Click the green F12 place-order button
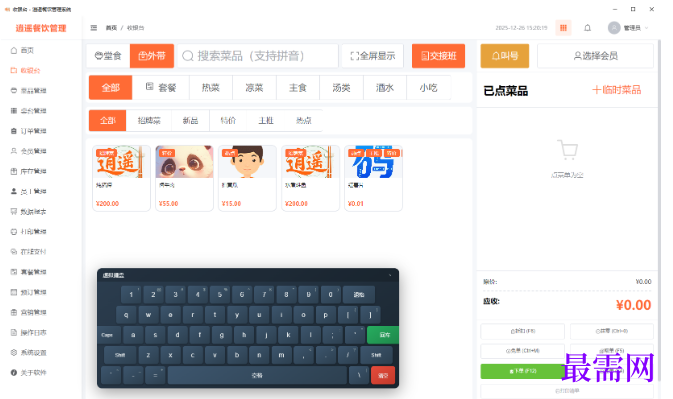The width and height of the screenshot is (673, 399). pos(522,371)
